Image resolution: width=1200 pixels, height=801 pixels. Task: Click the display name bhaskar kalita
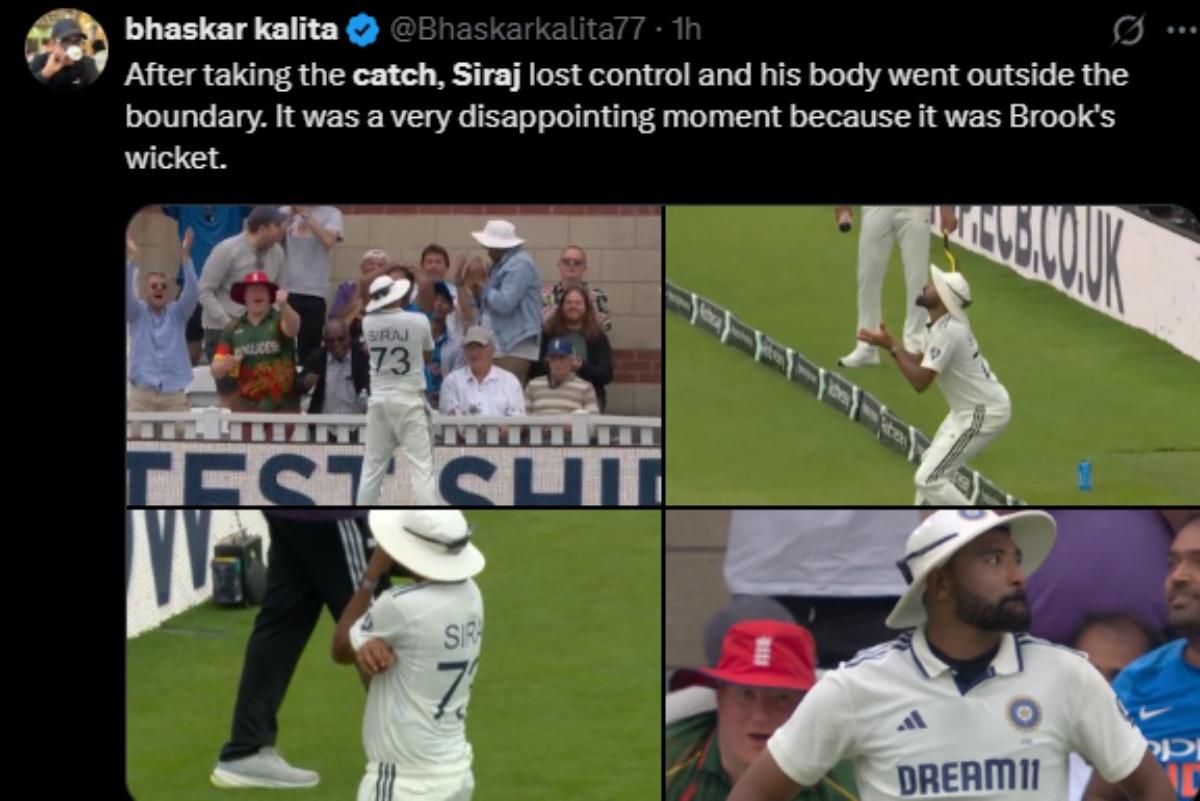(x=231, y=30)
